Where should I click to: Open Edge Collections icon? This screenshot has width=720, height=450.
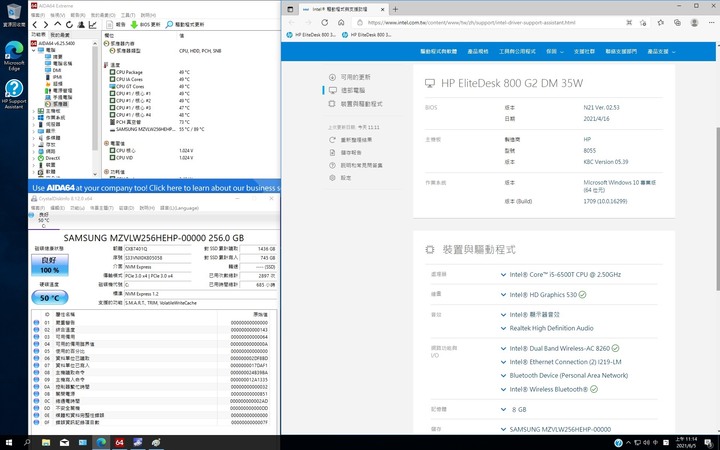coord(677,22)
